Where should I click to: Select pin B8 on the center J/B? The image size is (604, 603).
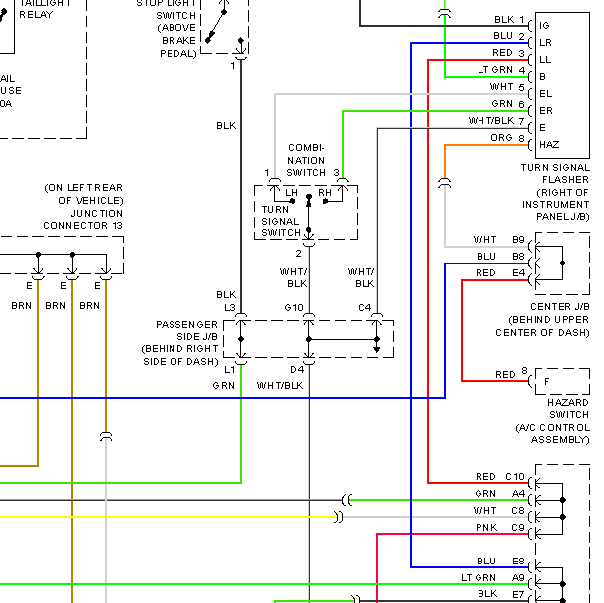pyautogui.click(x=518, y=257)
